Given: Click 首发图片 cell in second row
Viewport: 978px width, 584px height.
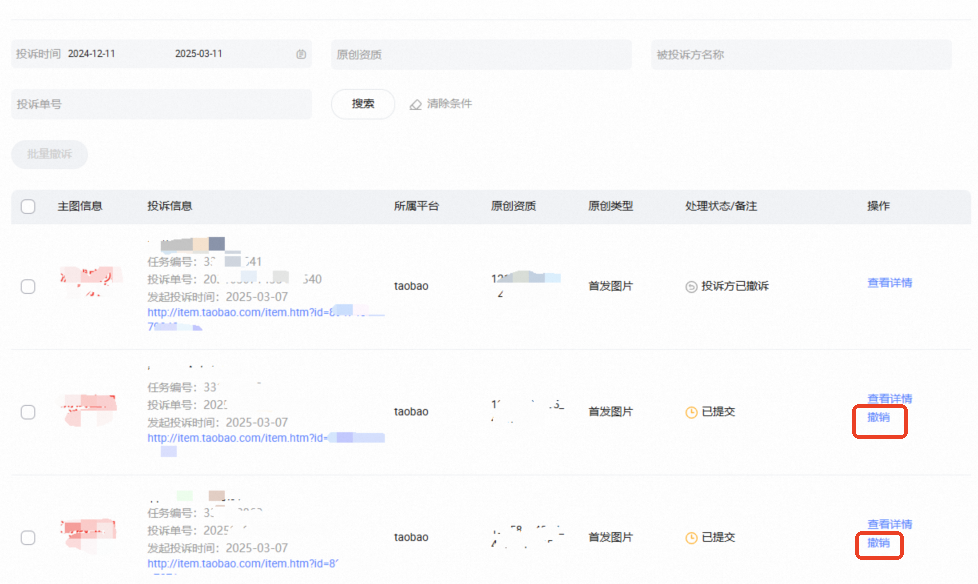Looking at the screenshot, I should click(611, 412).
